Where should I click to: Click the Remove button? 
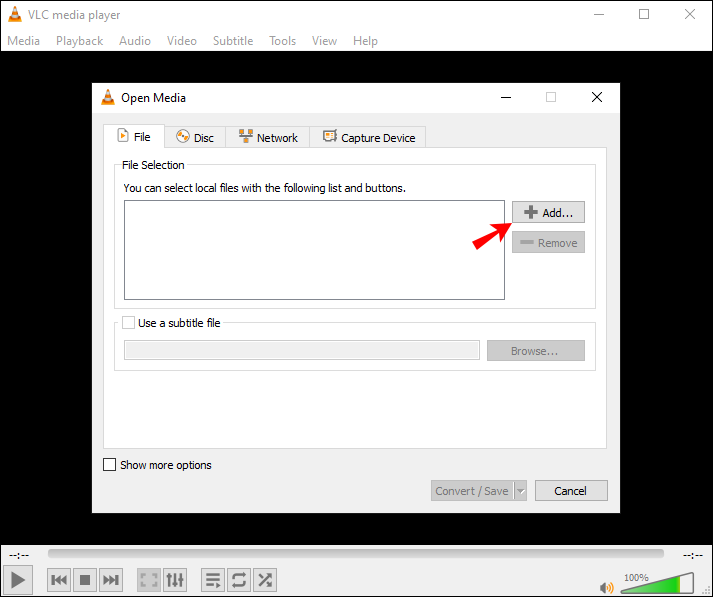548,242
